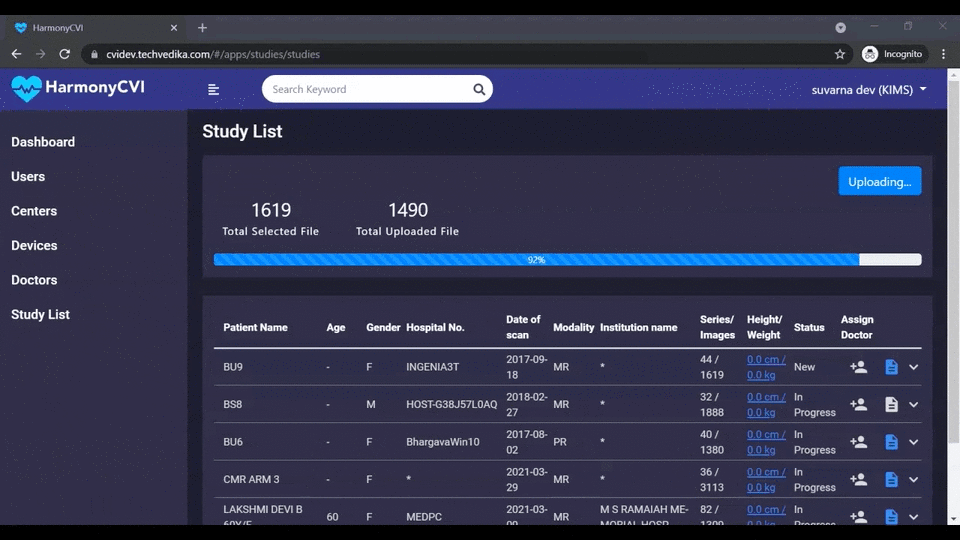The height and width of the screenshot is (540, 960).
Task: Click the HarmonyCVI heart logo
Action: point(26,89)
